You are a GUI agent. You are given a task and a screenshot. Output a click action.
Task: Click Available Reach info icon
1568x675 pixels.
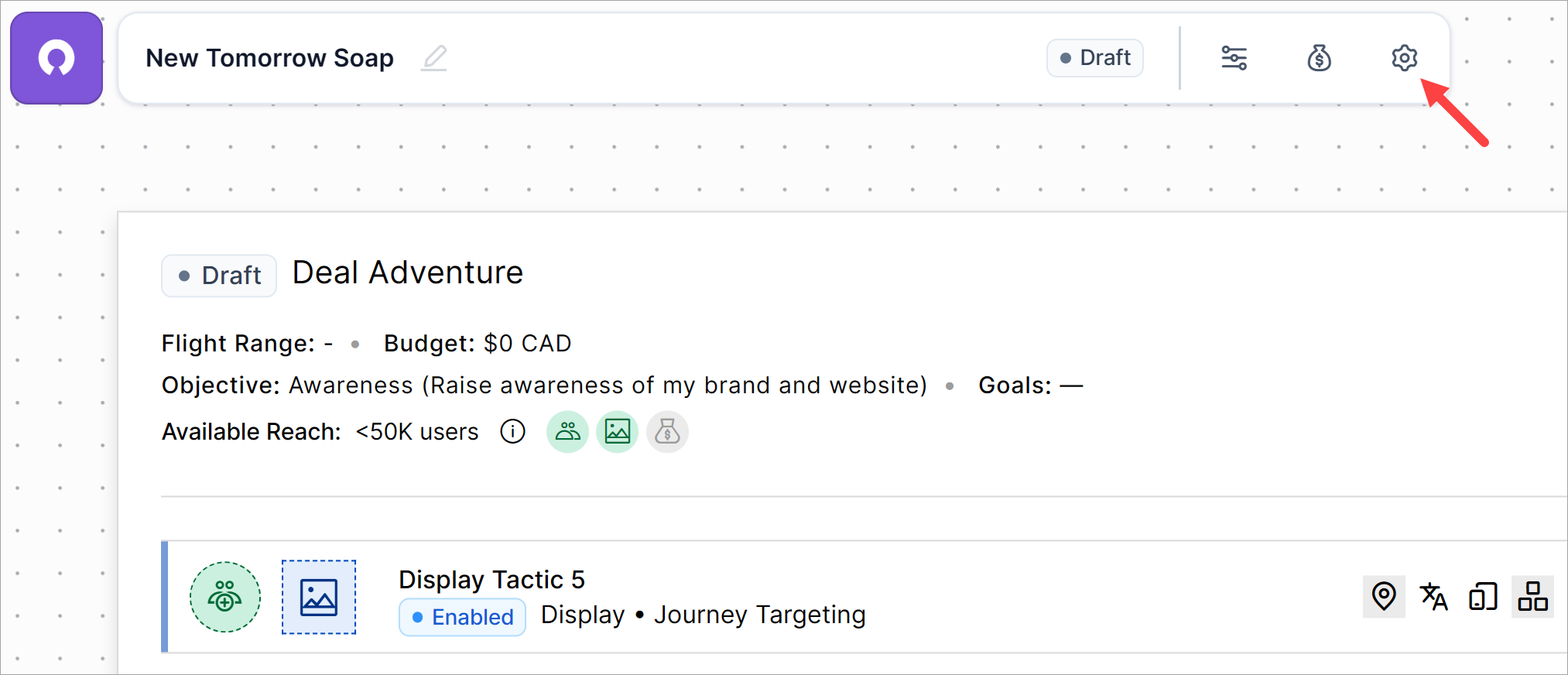[512, 431]
